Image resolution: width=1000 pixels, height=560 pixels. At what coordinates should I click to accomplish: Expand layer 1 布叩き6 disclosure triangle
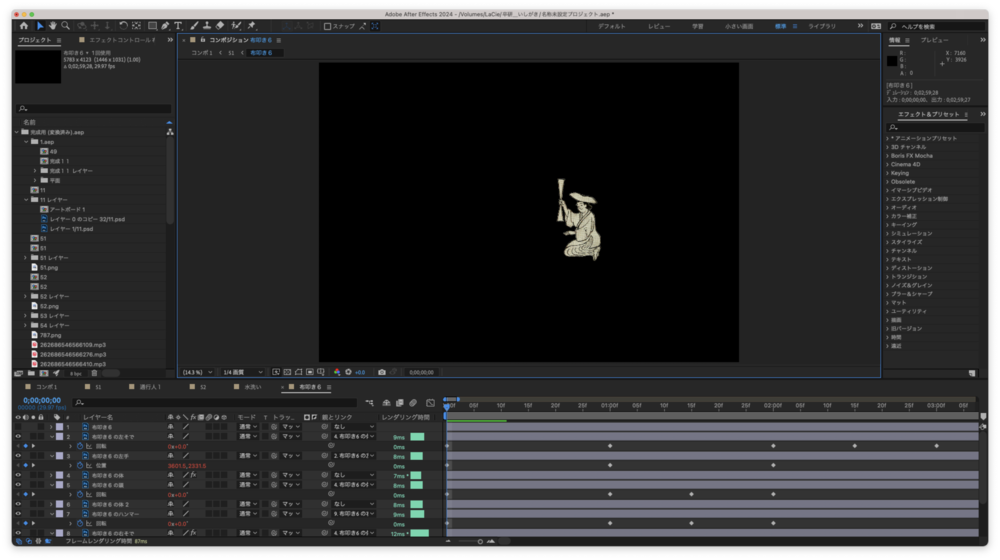pos(51,427)
